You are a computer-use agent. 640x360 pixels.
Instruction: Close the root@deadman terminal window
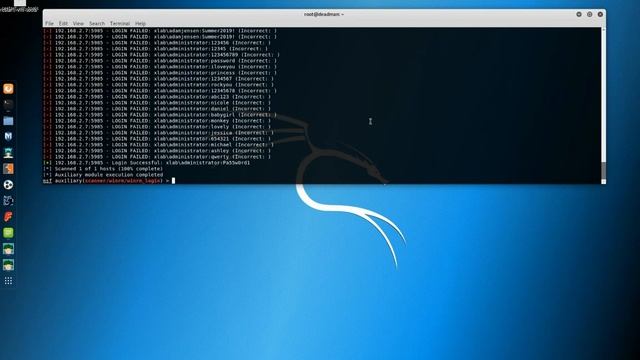(x=600, y=14)
